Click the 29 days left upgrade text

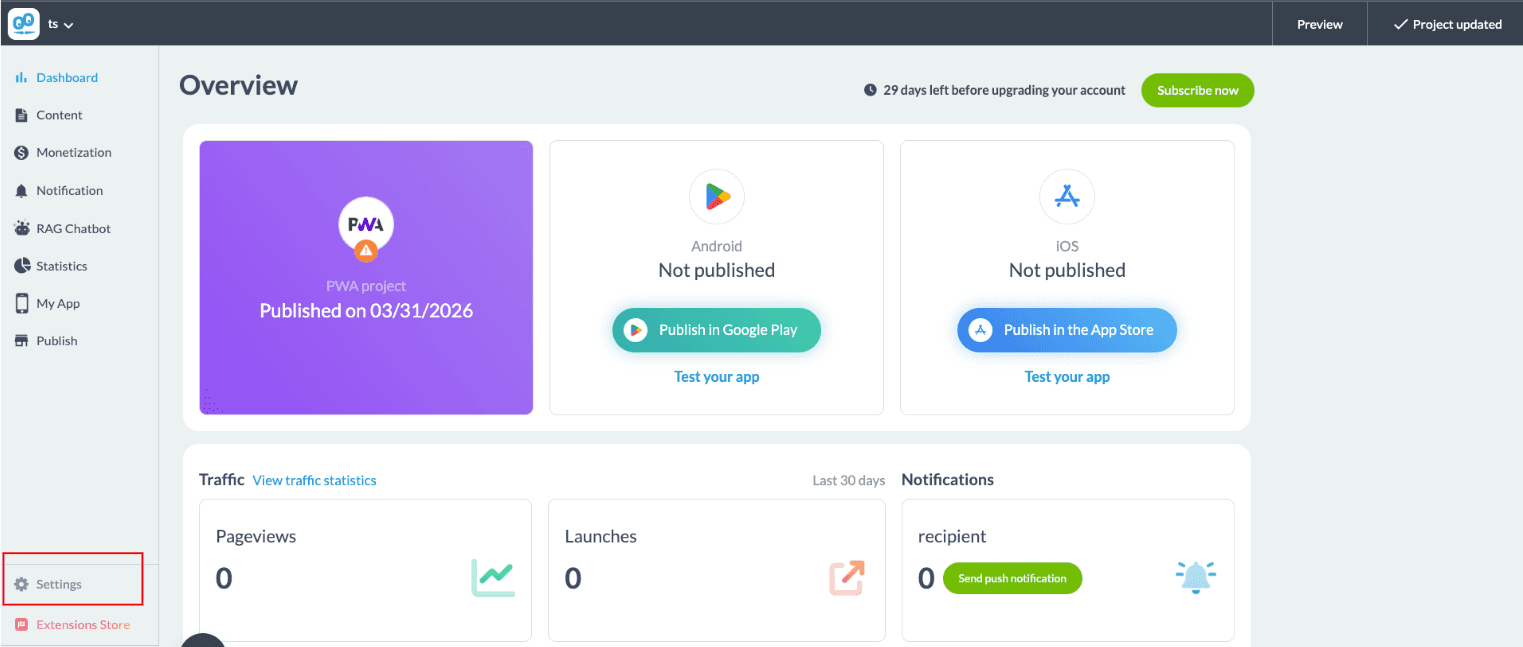tap(1004, 90)
